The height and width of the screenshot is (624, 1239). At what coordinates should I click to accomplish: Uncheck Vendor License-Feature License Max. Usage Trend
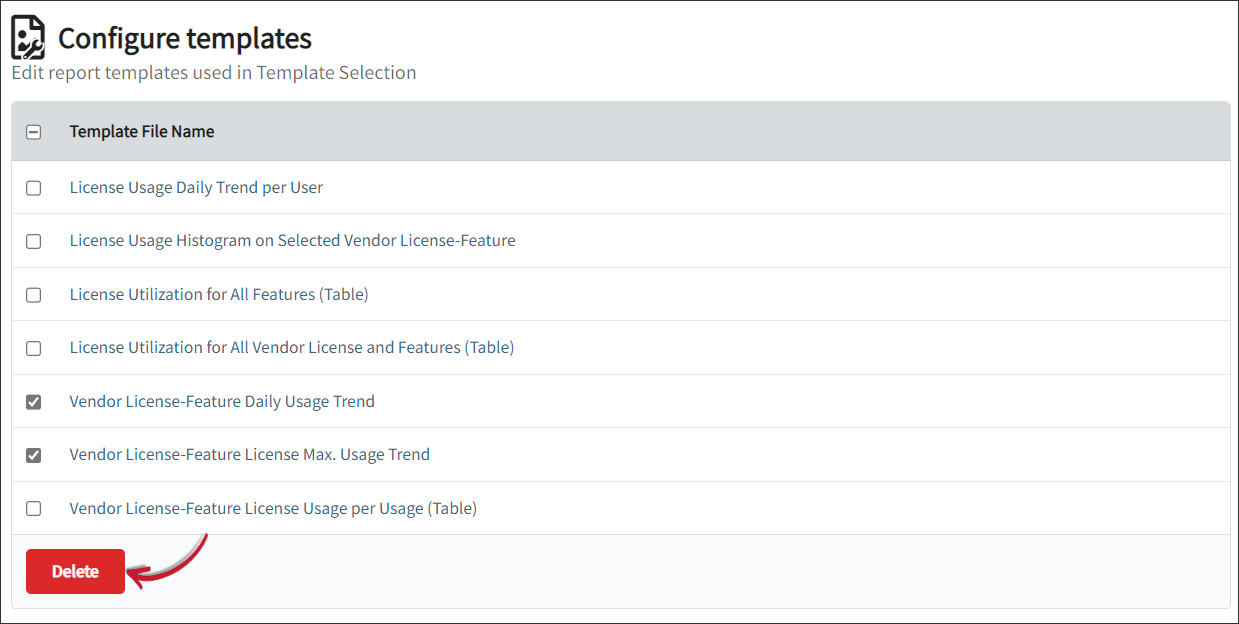point(33,455)
